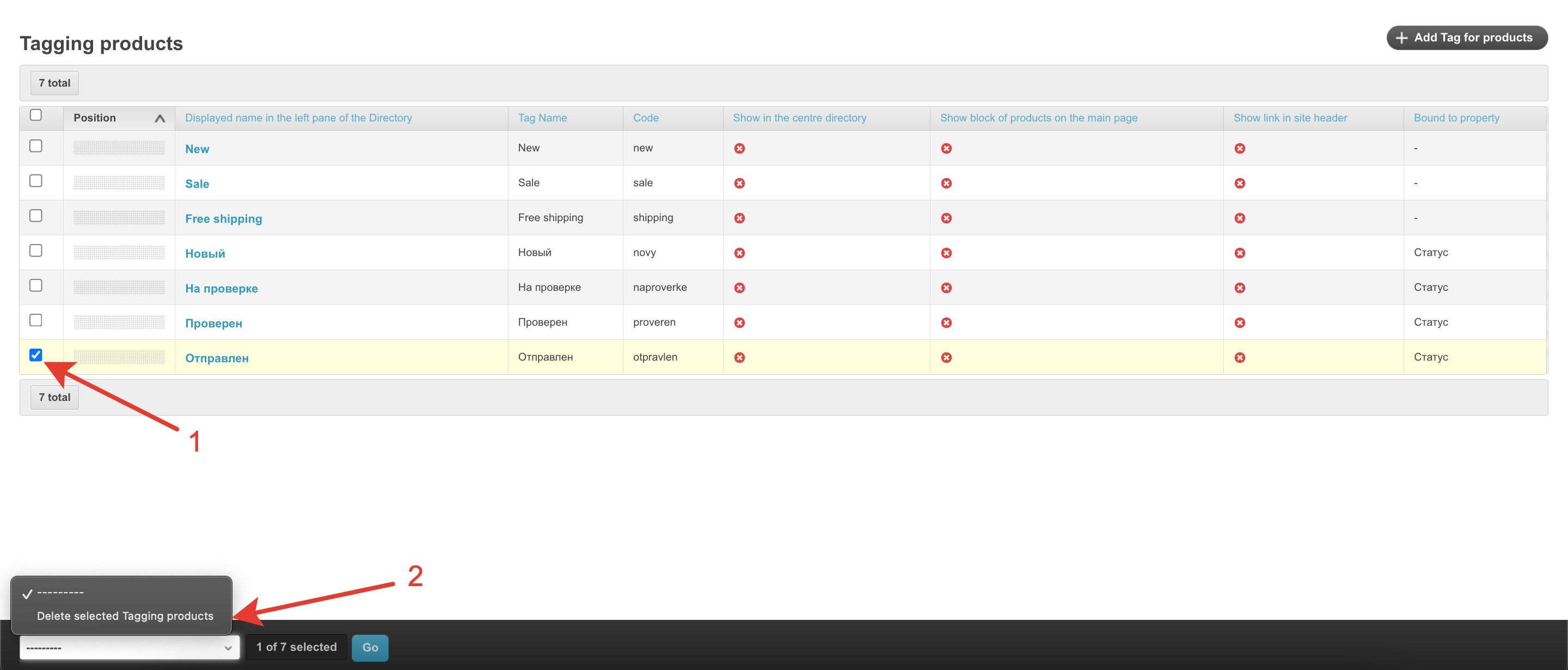
Task: Tick the select-all checkbox in the table header
Action: click(x=36, y=115)
